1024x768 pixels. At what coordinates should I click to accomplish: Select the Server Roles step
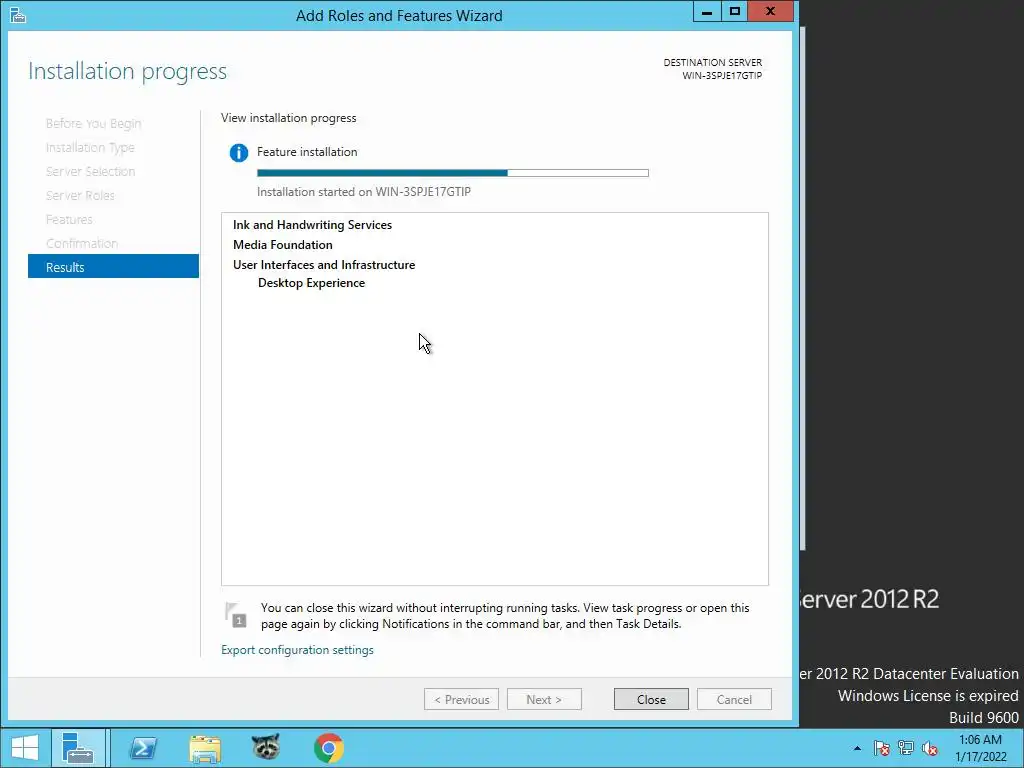pos(80,195)
